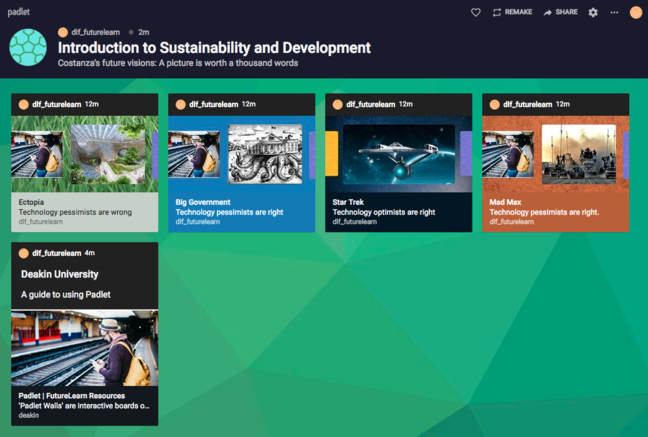Viewport: 648px width, 437px height.
Task: Click the teal padlet board logo
Action: pyautogui.click(x=28, y=47)
